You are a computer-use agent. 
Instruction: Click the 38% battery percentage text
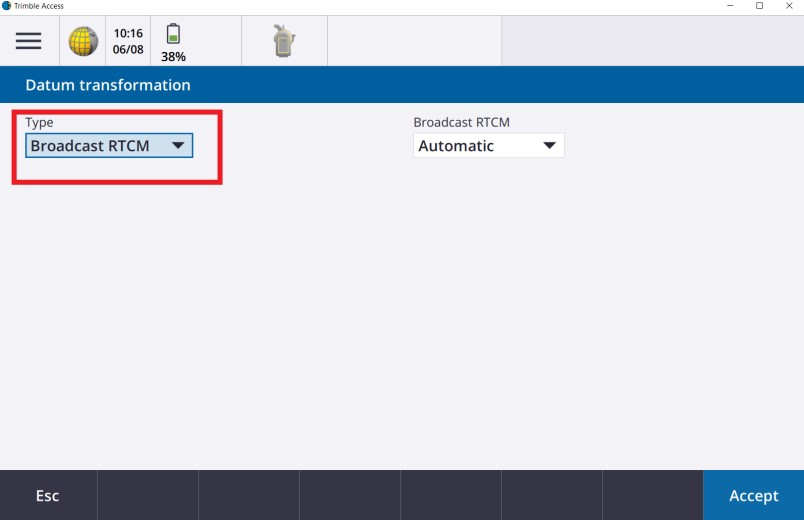[173, 56]
